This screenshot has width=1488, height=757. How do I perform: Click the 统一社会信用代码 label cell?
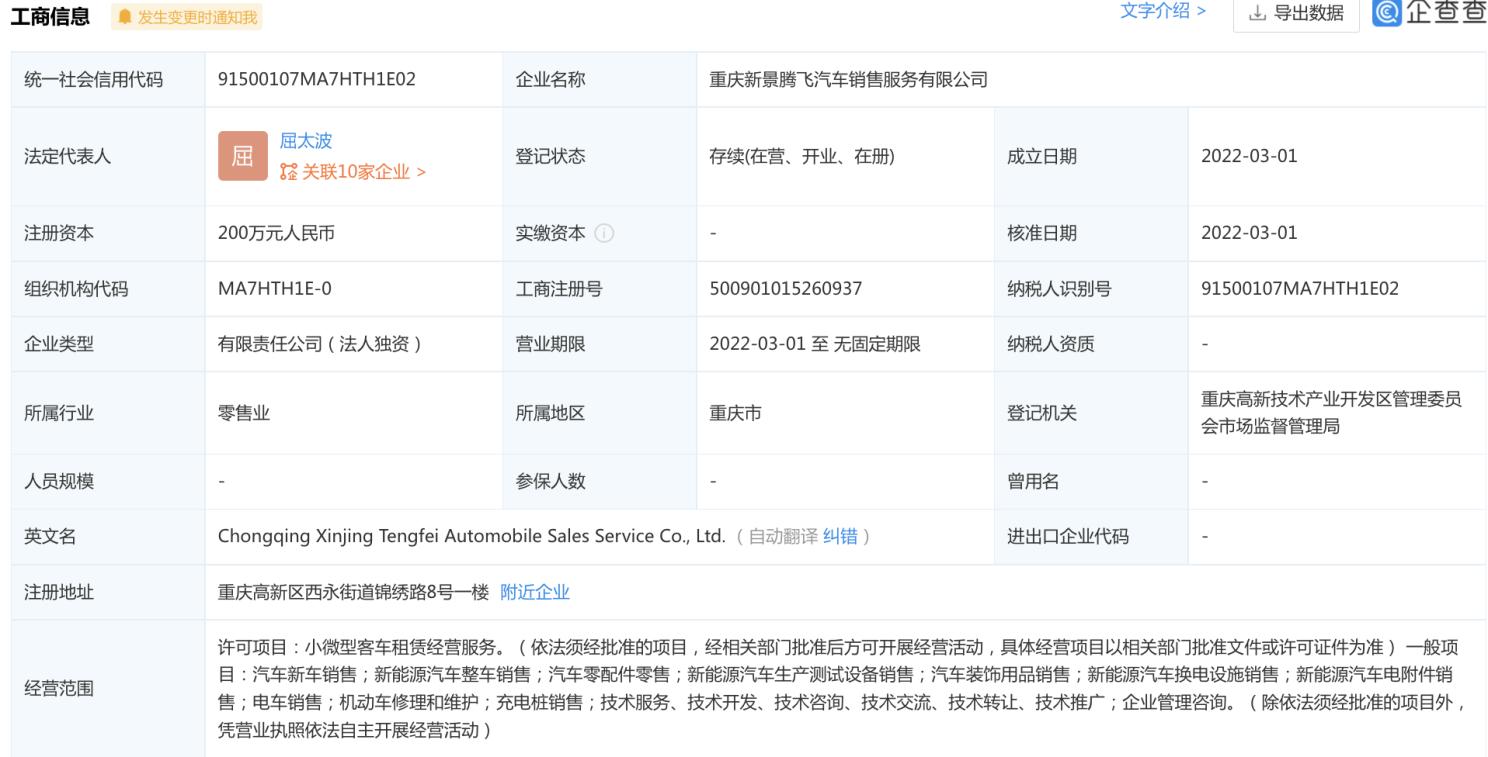coord(107,80)
